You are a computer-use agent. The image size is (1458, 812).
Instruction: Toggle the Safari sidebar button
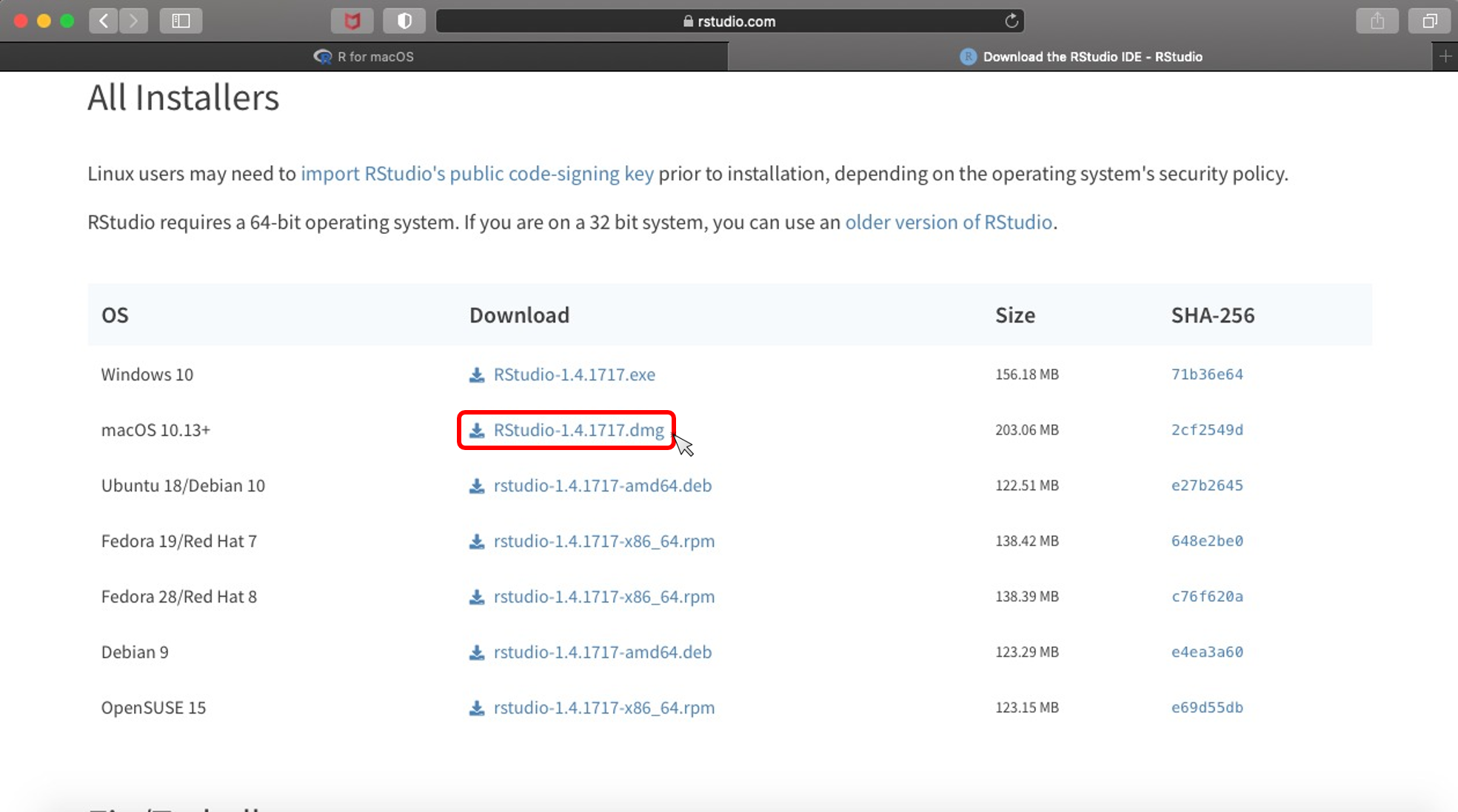coord(181,21)
